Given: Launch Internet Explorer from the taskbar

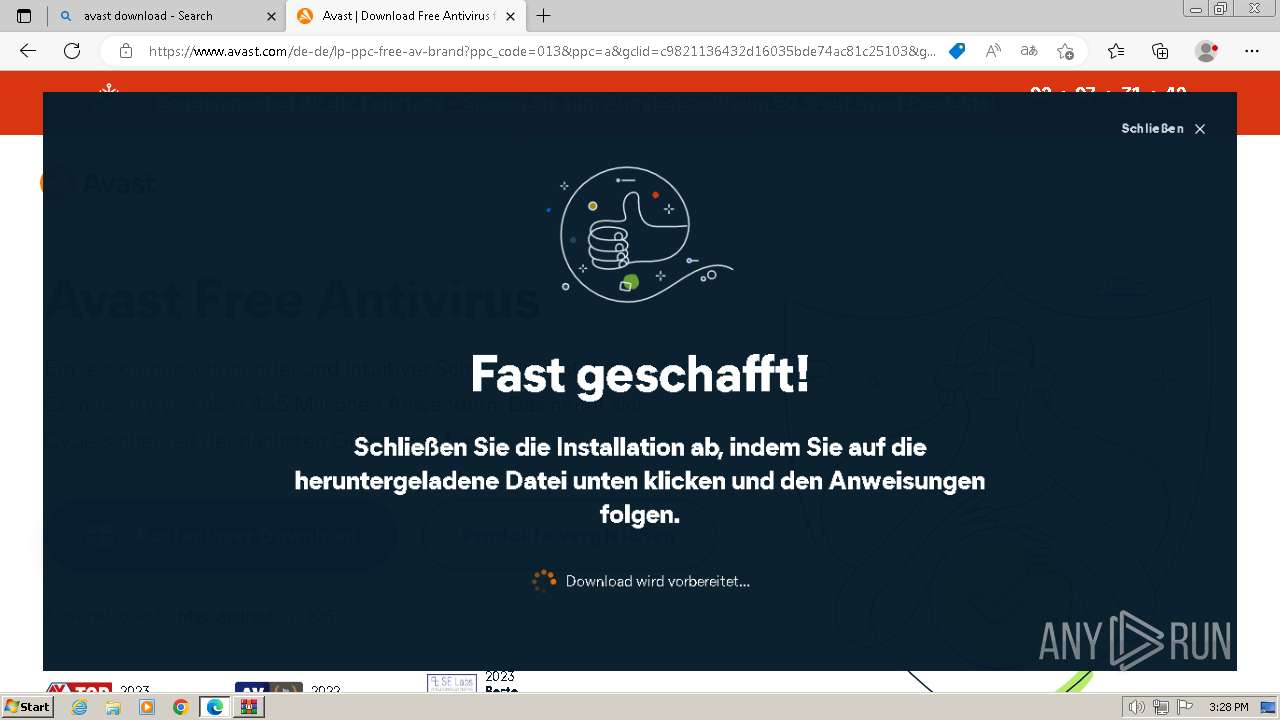Looking at the screenshot, I should (79, 707).
